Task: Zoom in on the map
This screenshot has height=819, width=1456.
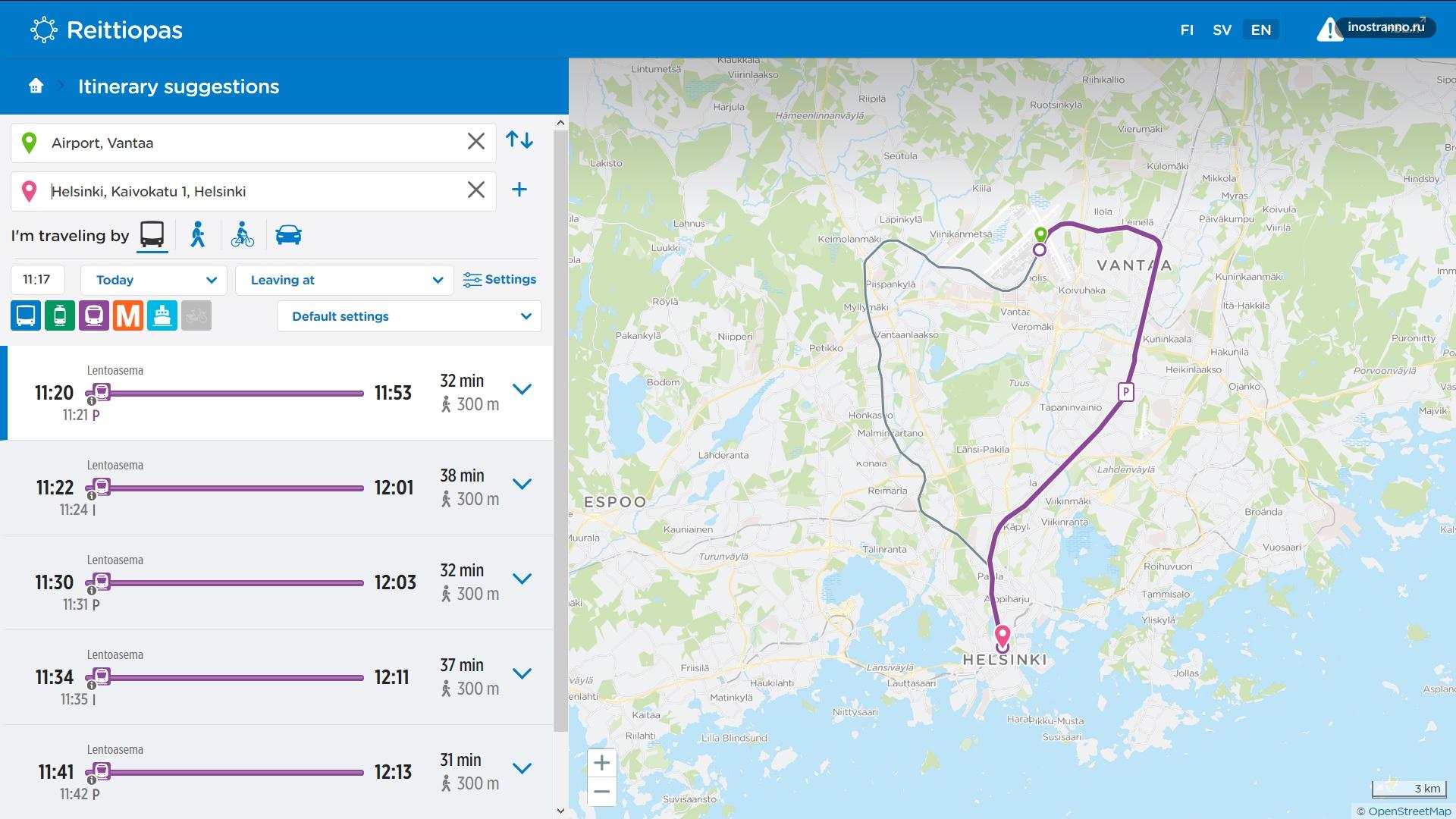Action: coord(601,763)
